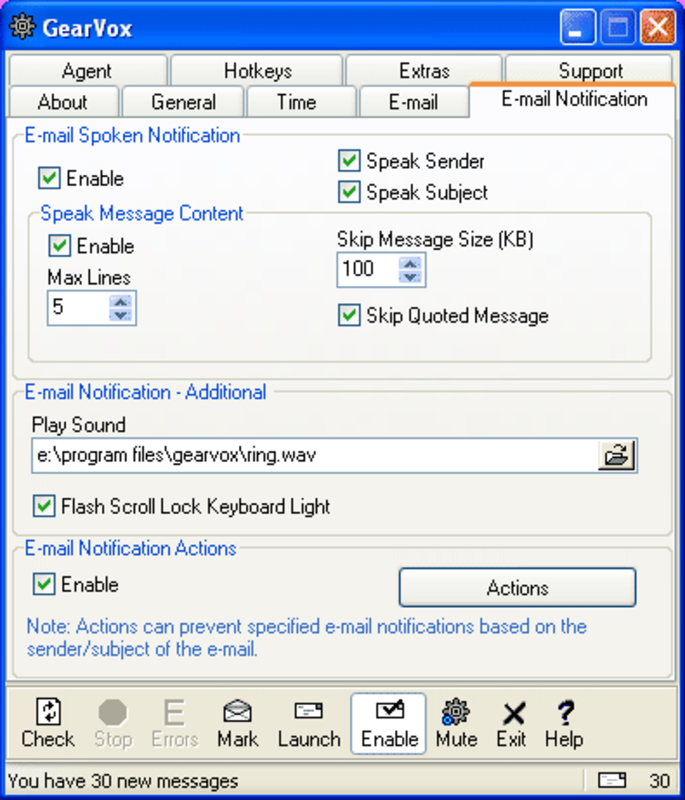Switch to the About tab
Viewport: 685px width, 800px height.
pyautogui.click(x=64, y=102)
